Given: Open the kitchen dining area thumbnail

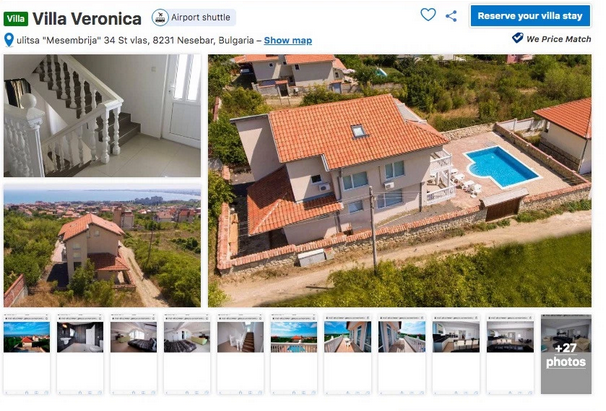Looking at the screenshot, I should pyautogui.click(x=456, y=337).
